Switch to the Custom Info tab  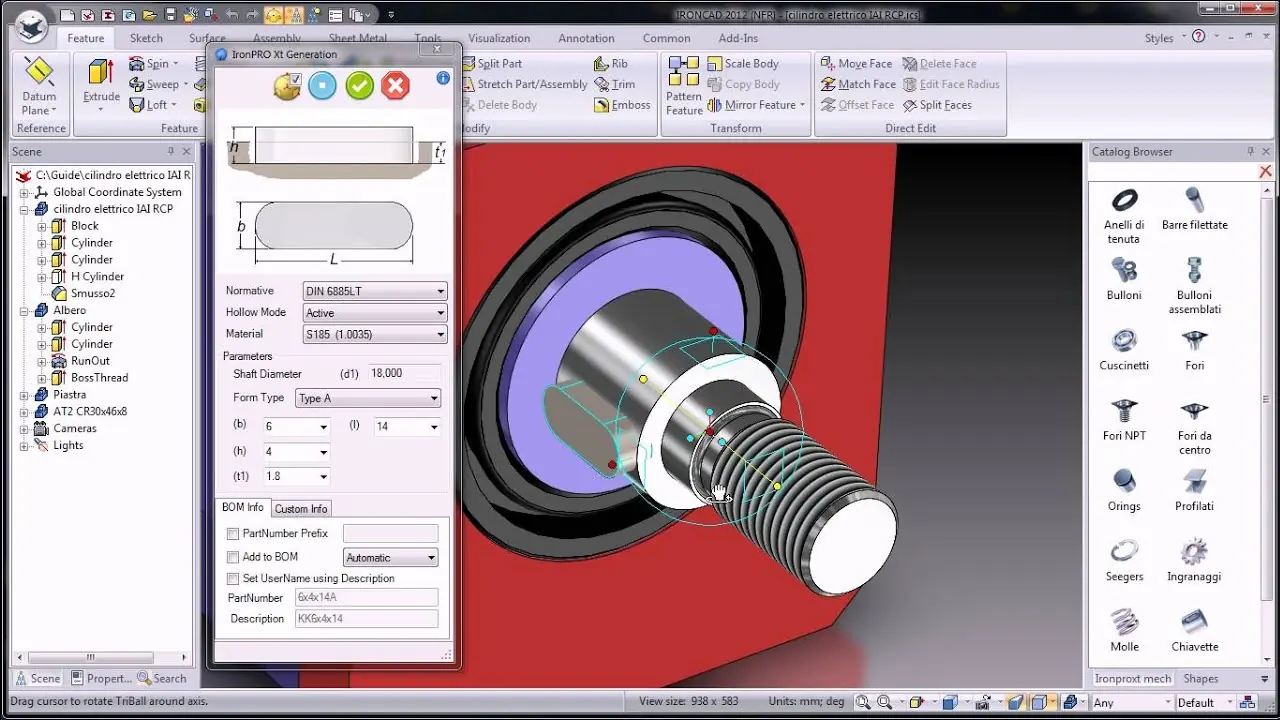[301, 509]
